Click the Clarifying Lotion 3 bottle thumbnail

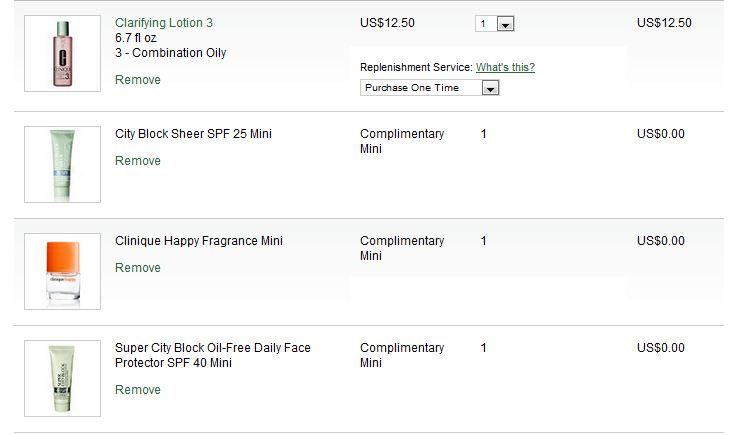click(62, 53)
